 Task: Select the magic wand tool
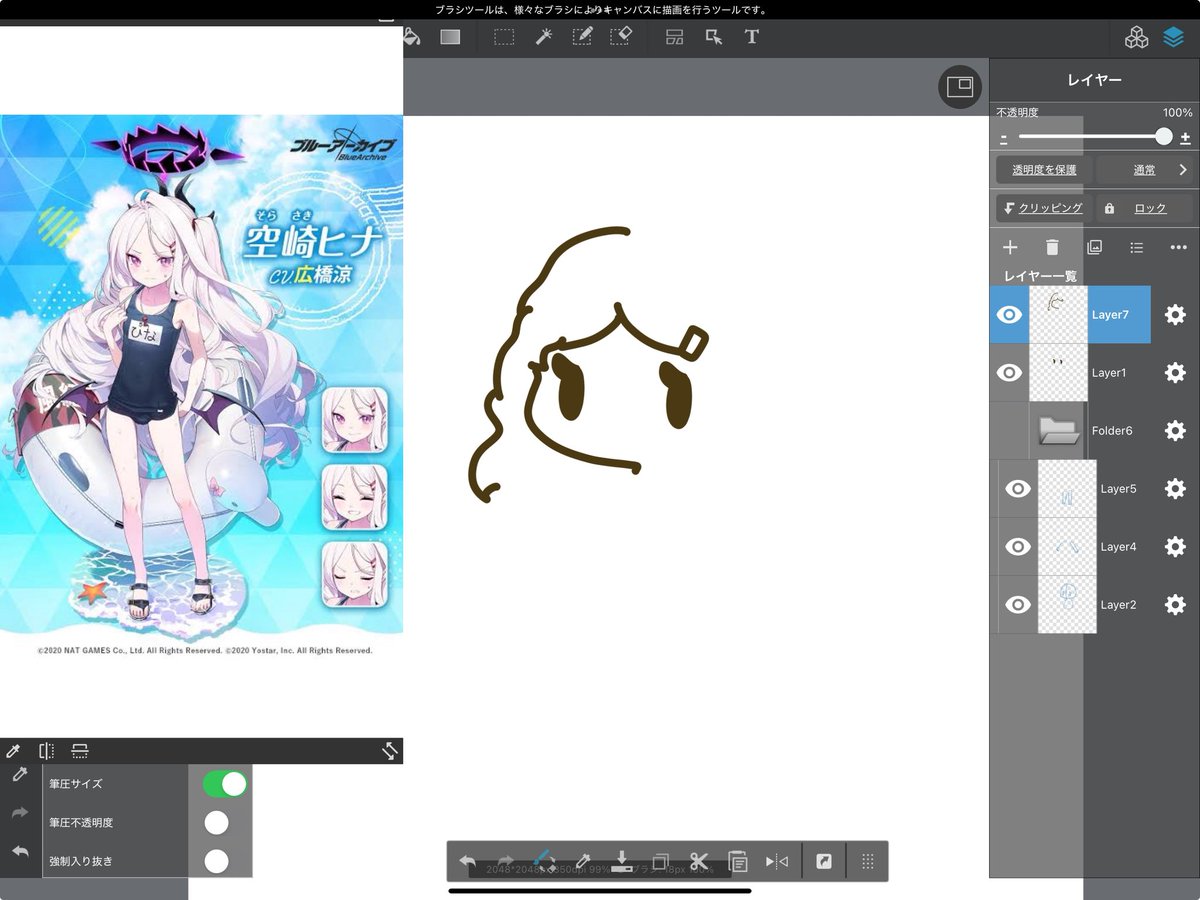543,37
